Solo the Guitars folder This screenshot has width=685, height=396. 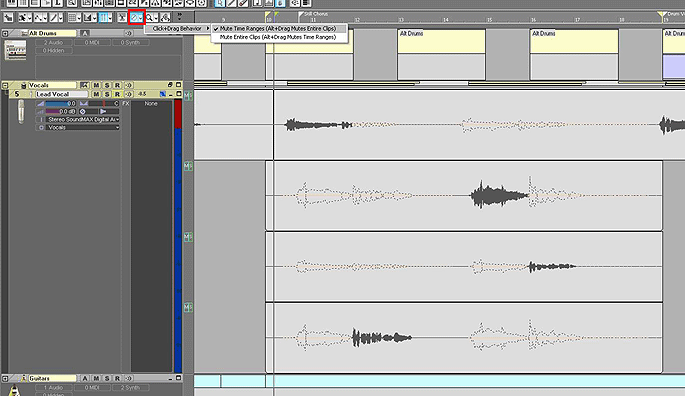(x=107, y=379)
